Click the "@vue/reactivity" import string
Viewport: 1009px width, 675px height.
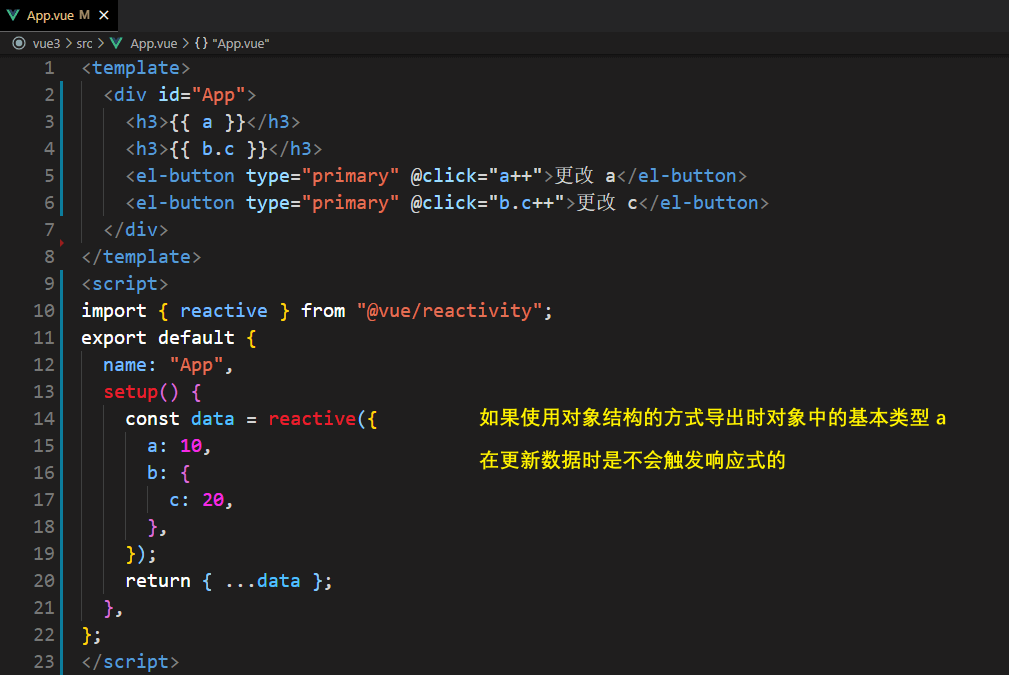click(450, 311)
